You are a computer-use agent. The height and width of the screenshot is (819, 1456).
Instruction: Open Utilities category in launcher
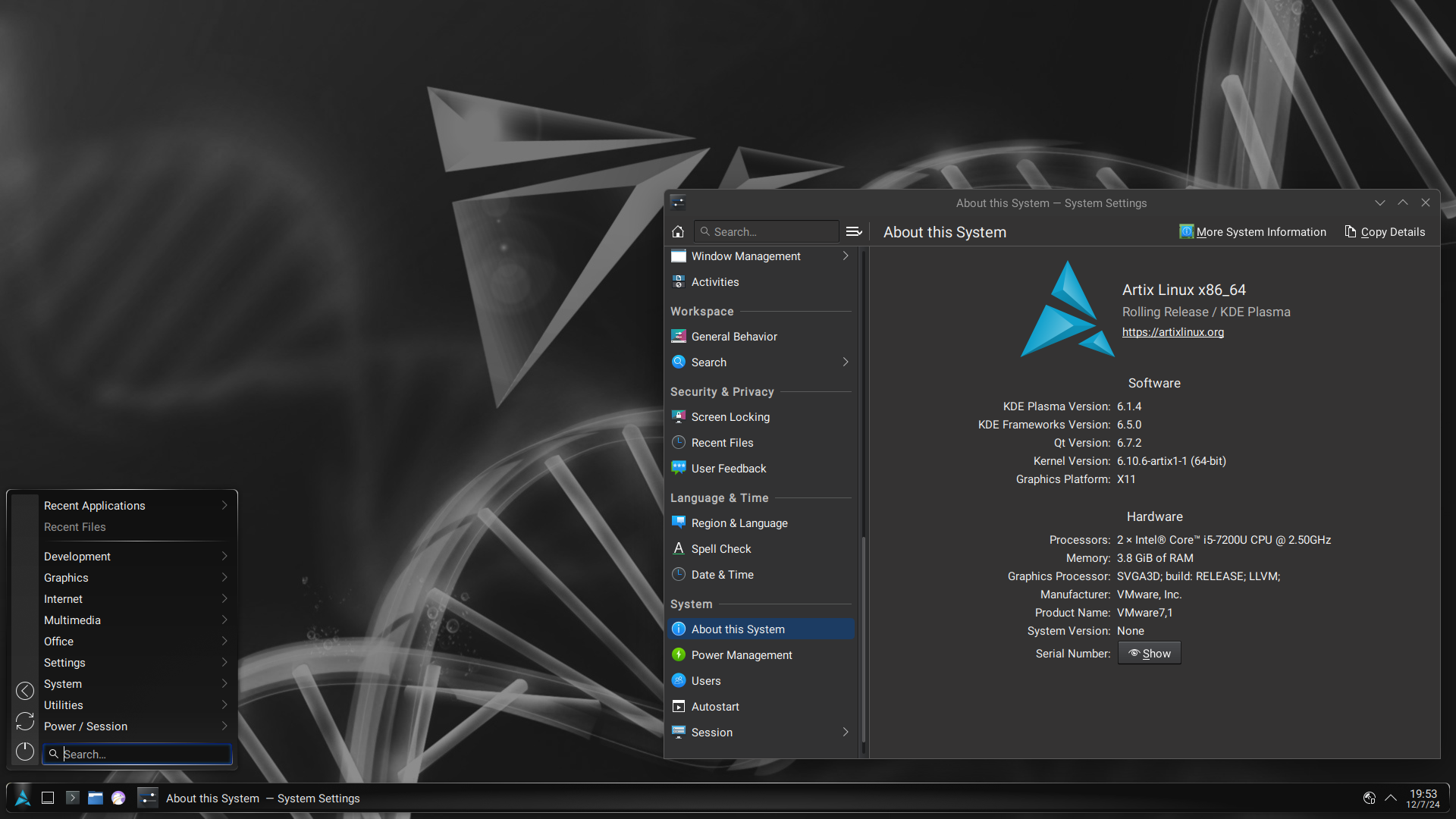click(x=136, y=705)
